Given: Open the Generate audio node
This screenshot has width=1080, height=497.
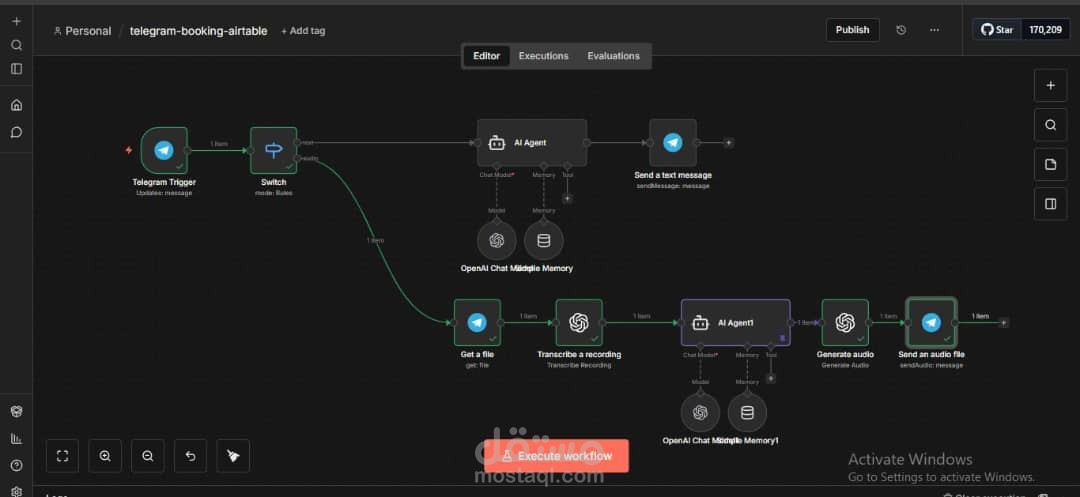Looking at the screenshot, I should [x=845, y=322].
